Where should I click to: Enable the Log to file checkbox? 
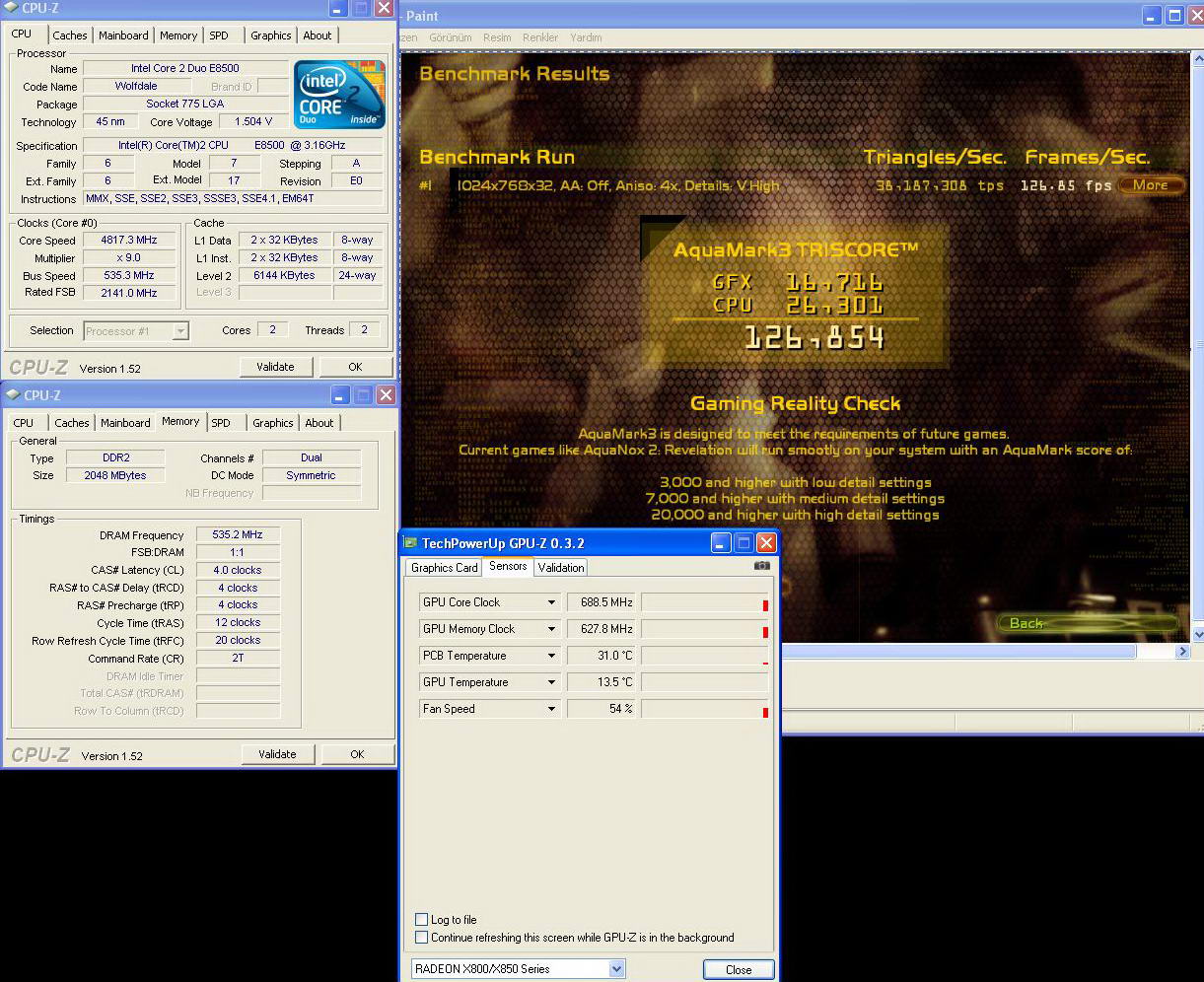click(x=422, y=919)
